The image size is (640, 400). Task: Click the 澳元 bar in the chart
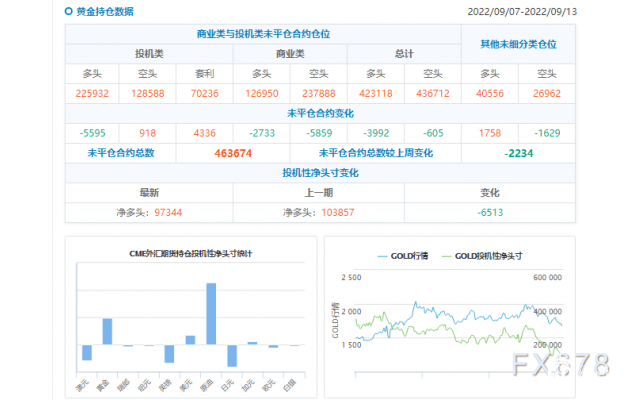(87, 352)
